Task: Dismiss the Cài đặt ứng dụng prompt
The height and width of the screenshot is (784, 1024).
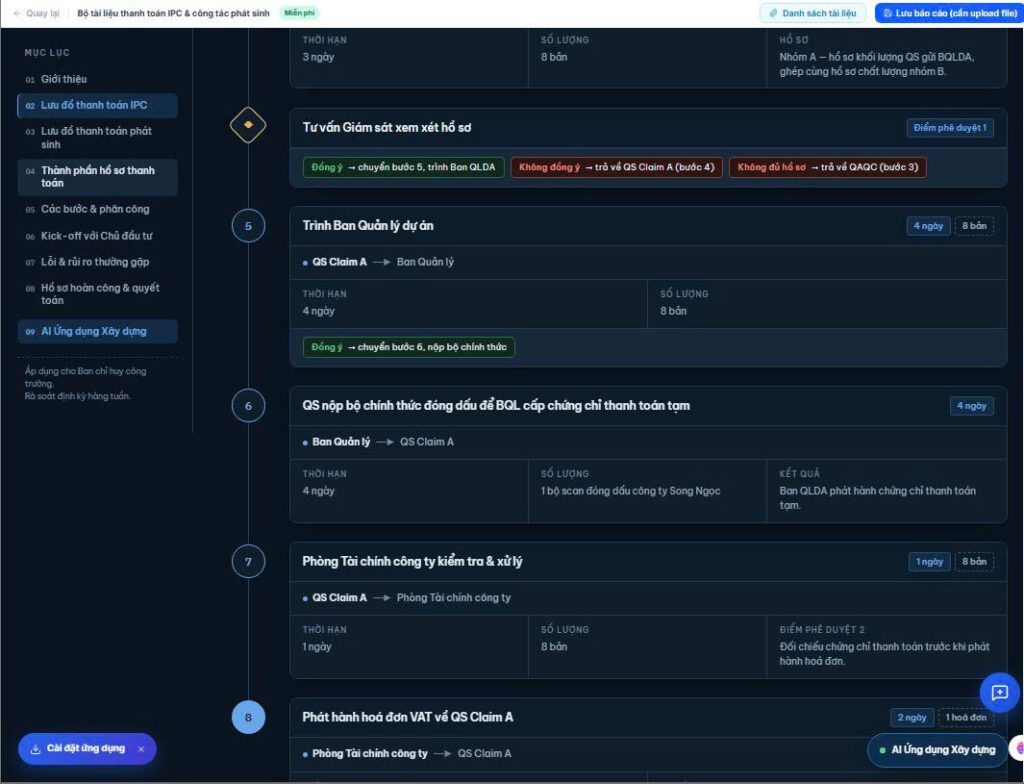Action: point(141,749)
